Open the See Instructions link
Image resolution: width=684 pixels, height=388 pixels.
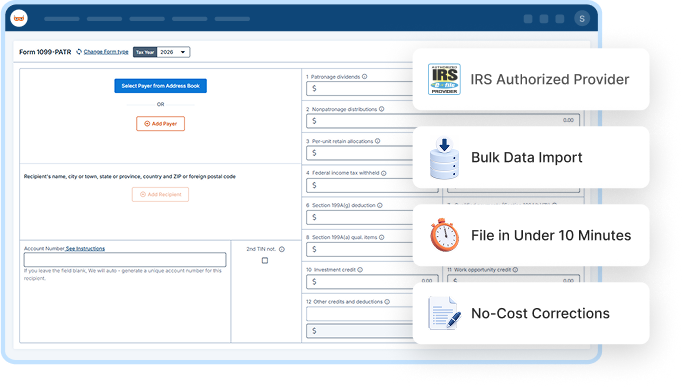point(85,249)
